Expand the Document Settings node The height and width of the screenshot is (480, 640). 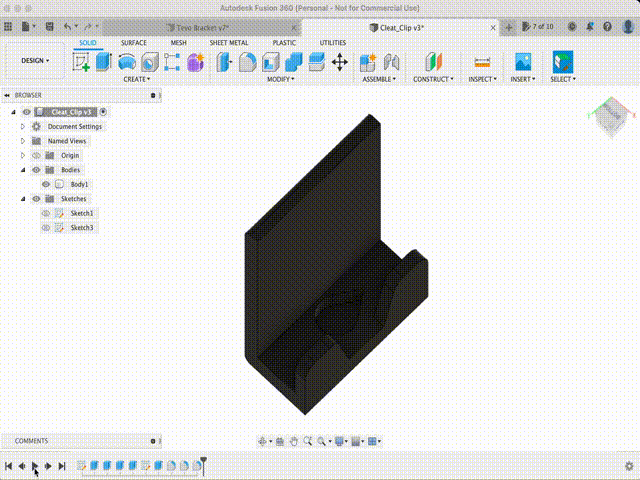[23, 127]
